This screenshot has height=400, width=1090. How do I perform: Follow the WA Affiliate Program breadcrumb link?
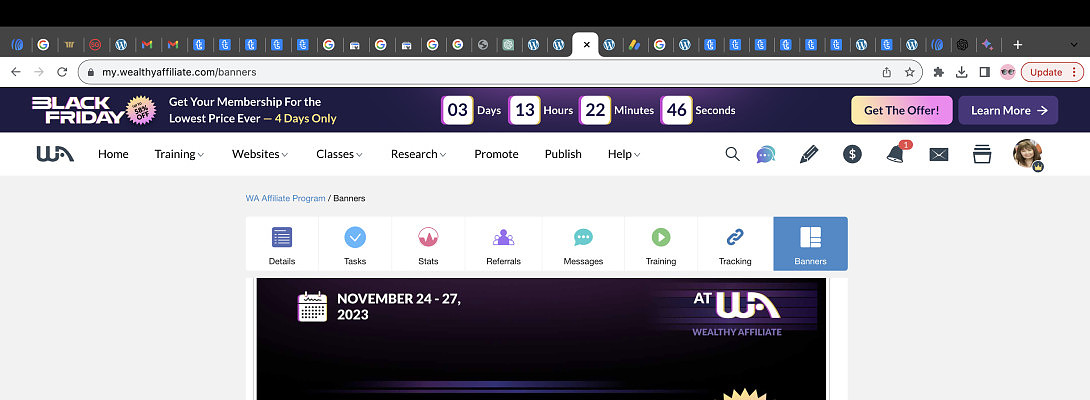285,198
